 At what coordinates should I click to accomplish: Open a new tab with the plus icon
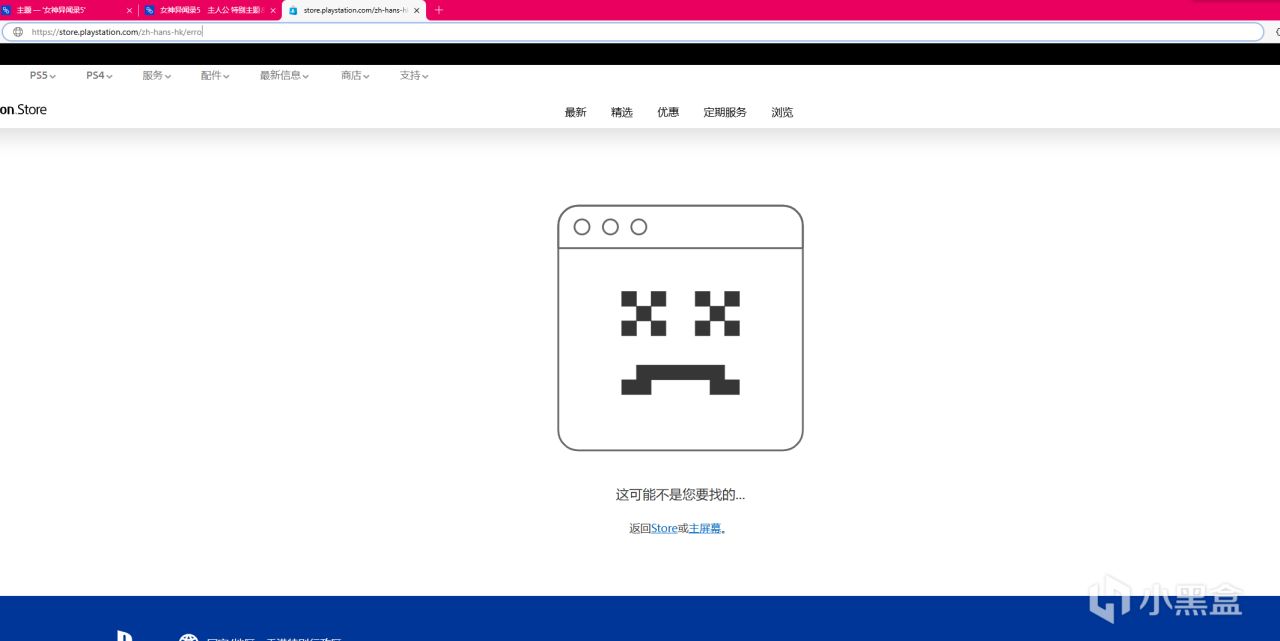click(x=439, y=10)
